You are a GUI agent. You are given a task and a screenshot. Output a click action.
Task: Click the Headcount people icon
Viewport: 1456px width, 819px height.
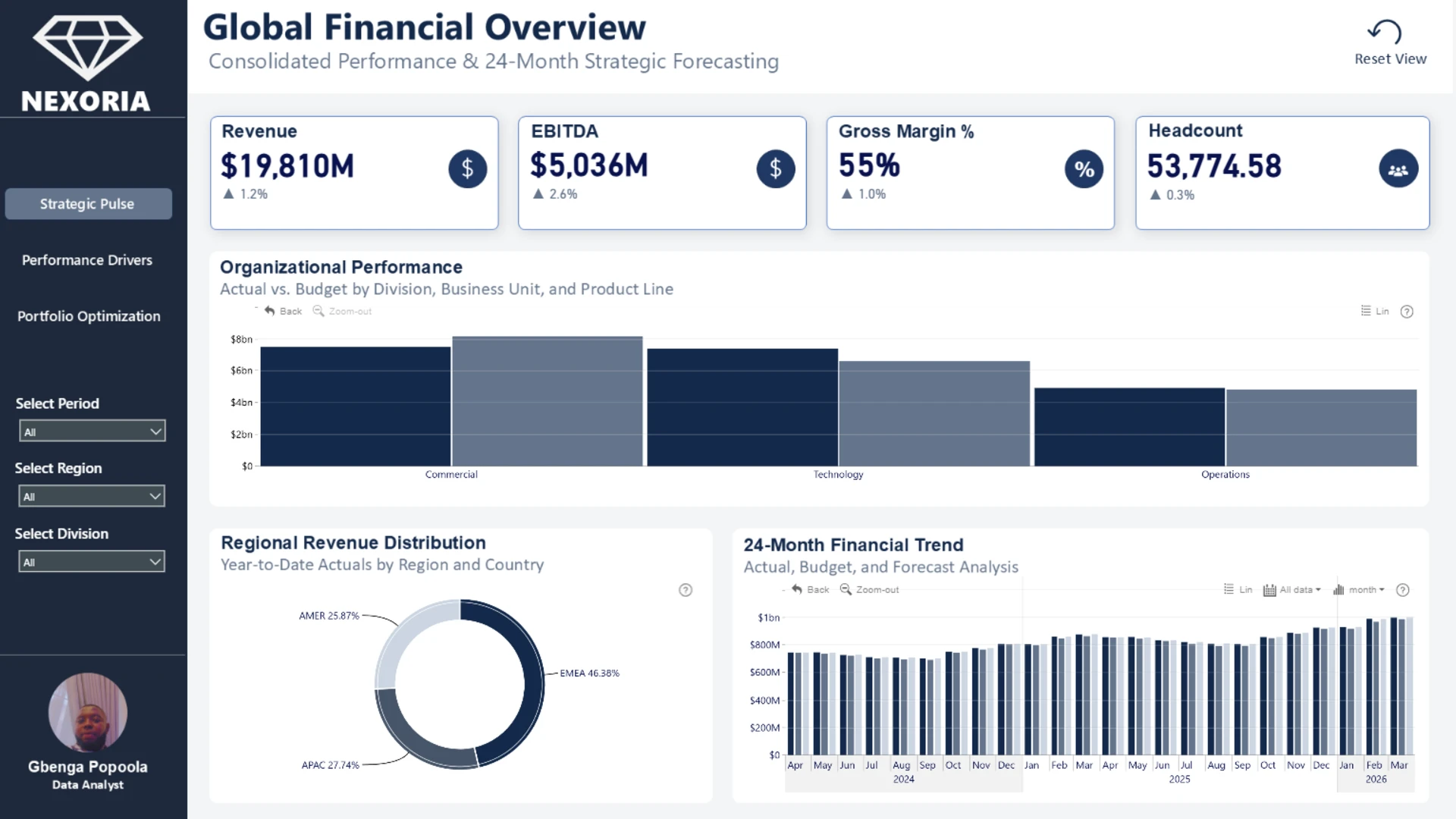[x=1398, y=169]
